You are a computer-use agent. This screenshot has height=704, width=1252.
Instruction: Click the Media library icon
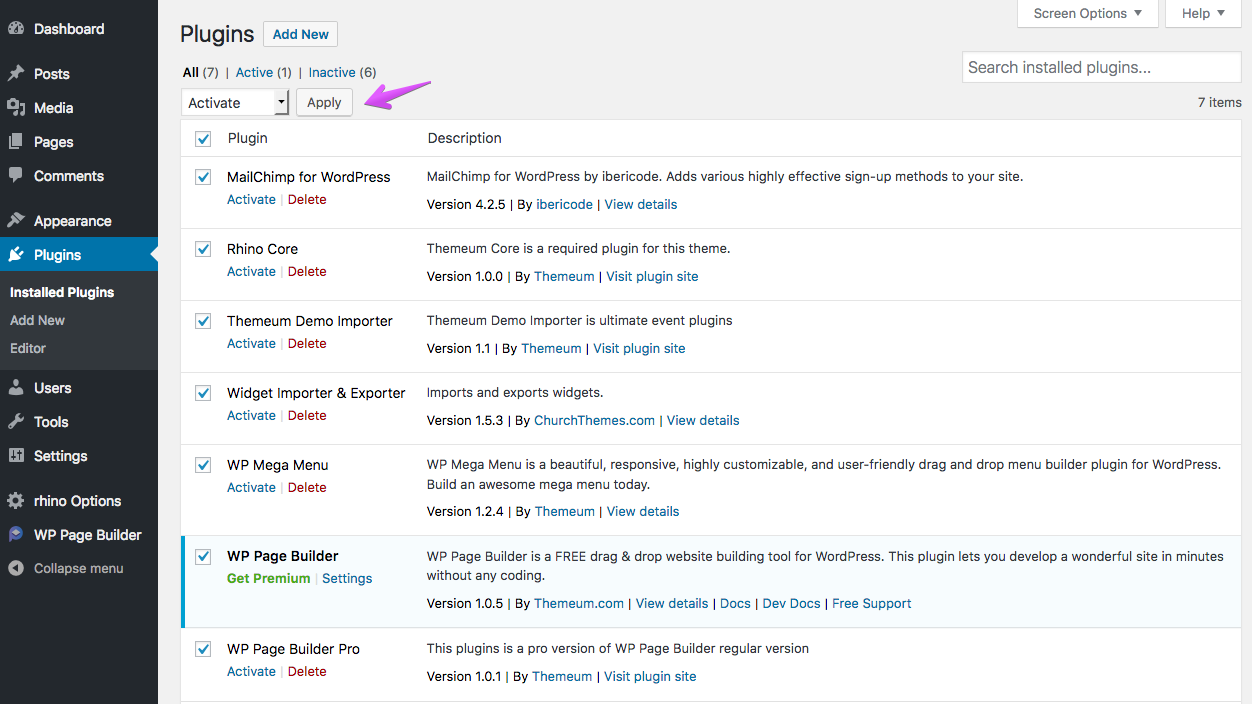point(16,108)
